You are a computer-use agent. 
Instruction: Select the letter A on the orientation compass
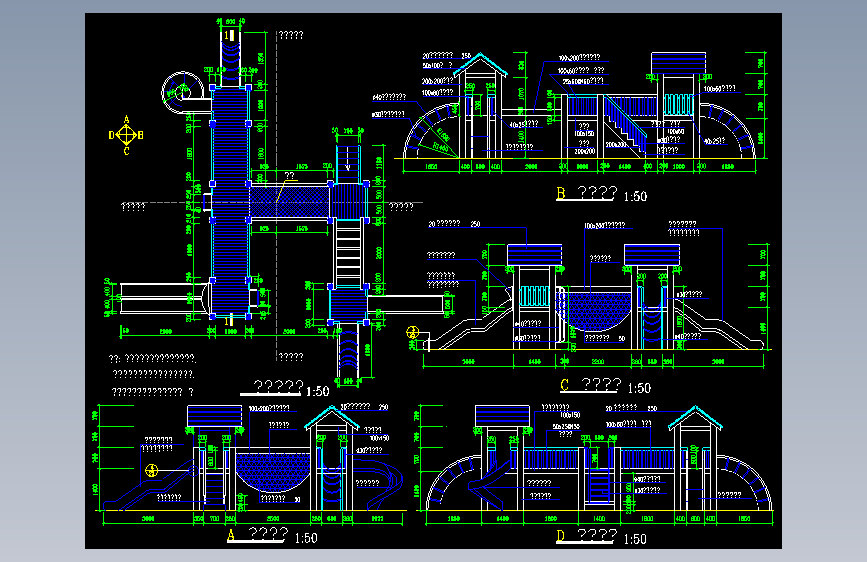pyautogui.click(x=127, y=119)
